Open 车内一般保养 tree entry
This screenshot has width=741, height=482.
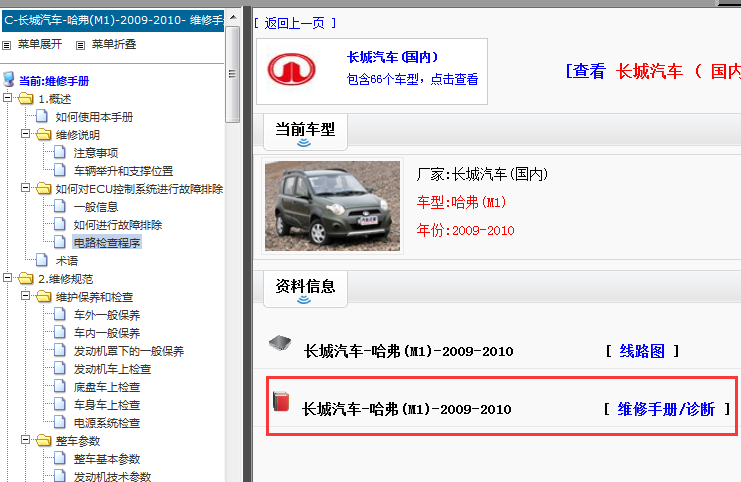(x=107, y=333)
